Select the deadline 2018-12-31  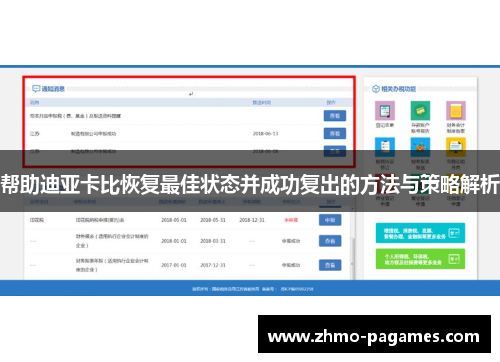(x=252, y=220)
